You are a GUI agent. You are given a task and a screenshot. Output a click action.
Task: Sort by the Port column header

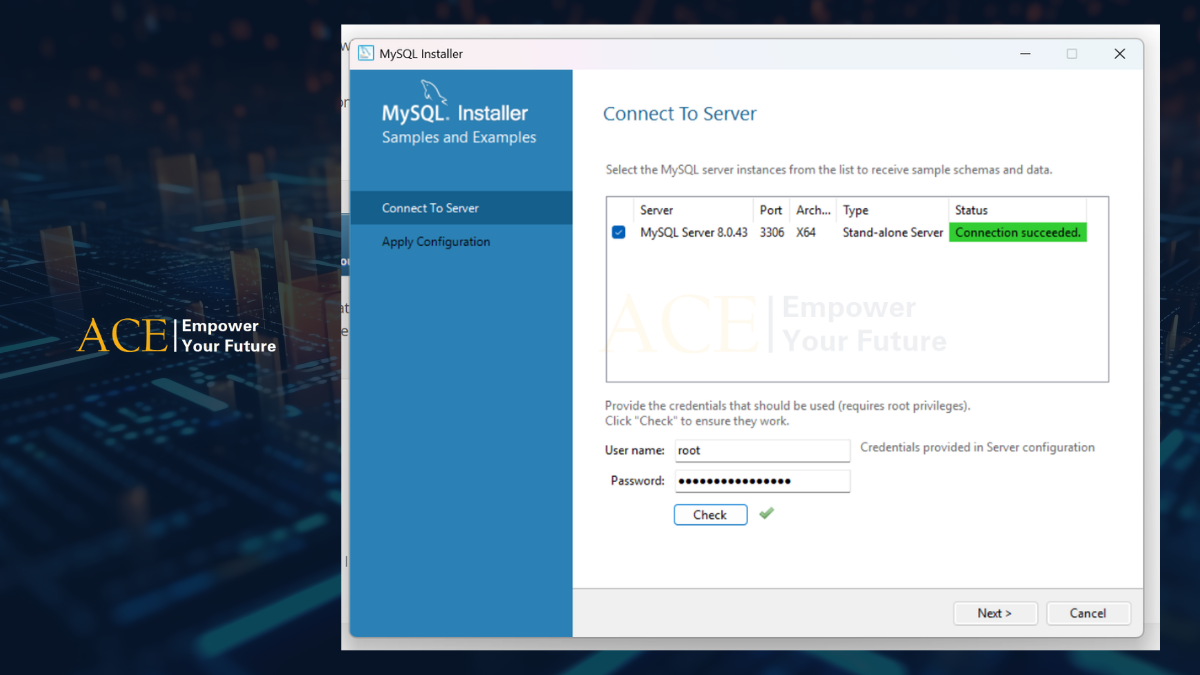(x=771, y=210)
